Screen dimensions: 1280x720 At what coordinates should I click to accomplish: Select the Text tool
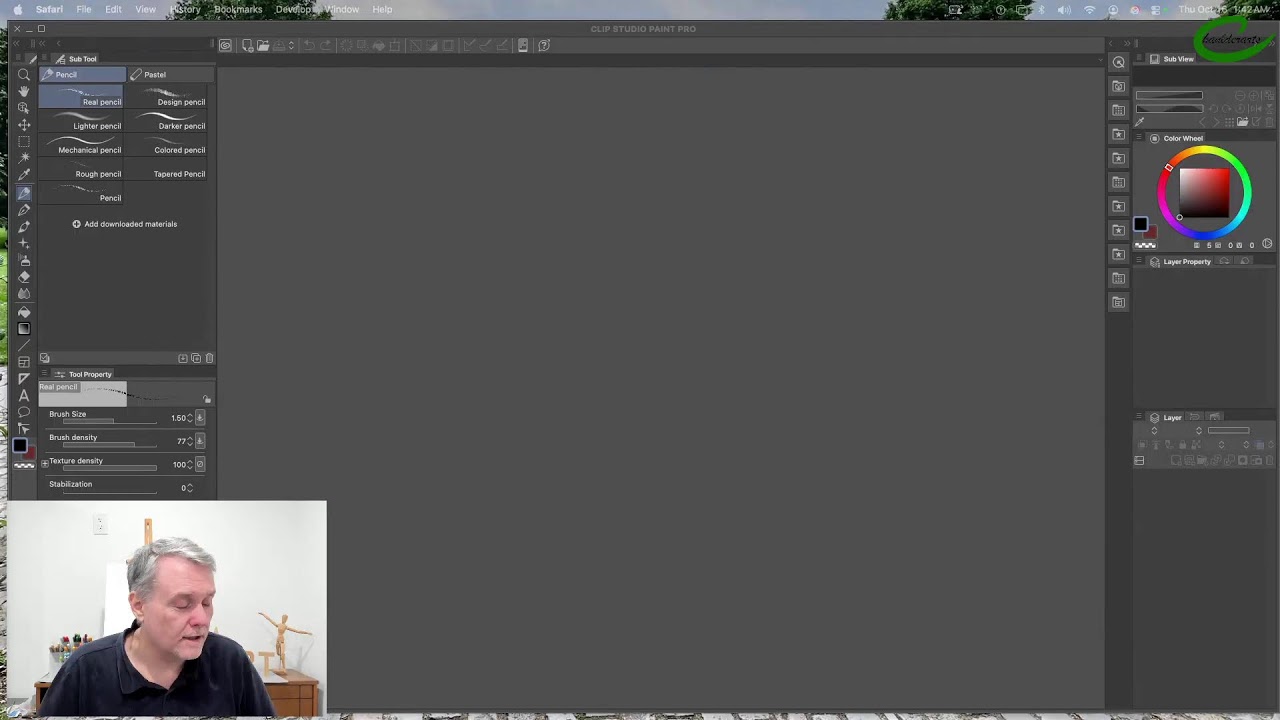point(24,395)
